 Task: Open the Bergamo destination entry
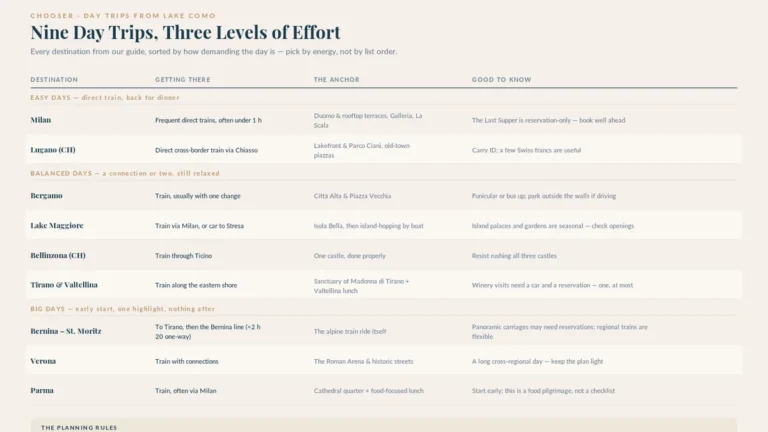click(x=47, y=195)
